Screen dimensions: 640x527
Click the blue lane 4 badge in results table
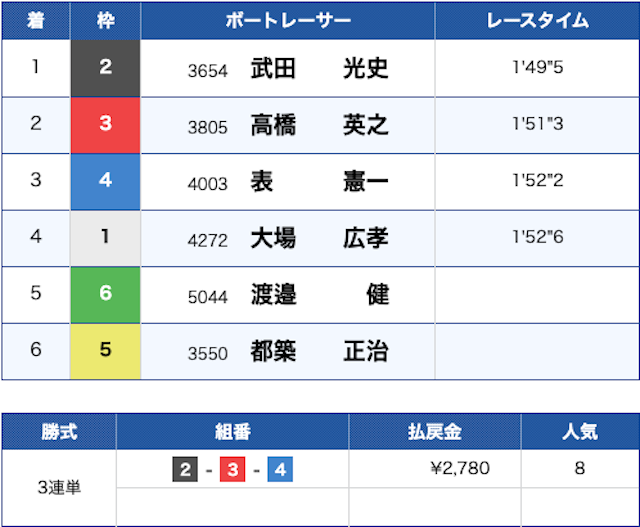click(105, 182)
